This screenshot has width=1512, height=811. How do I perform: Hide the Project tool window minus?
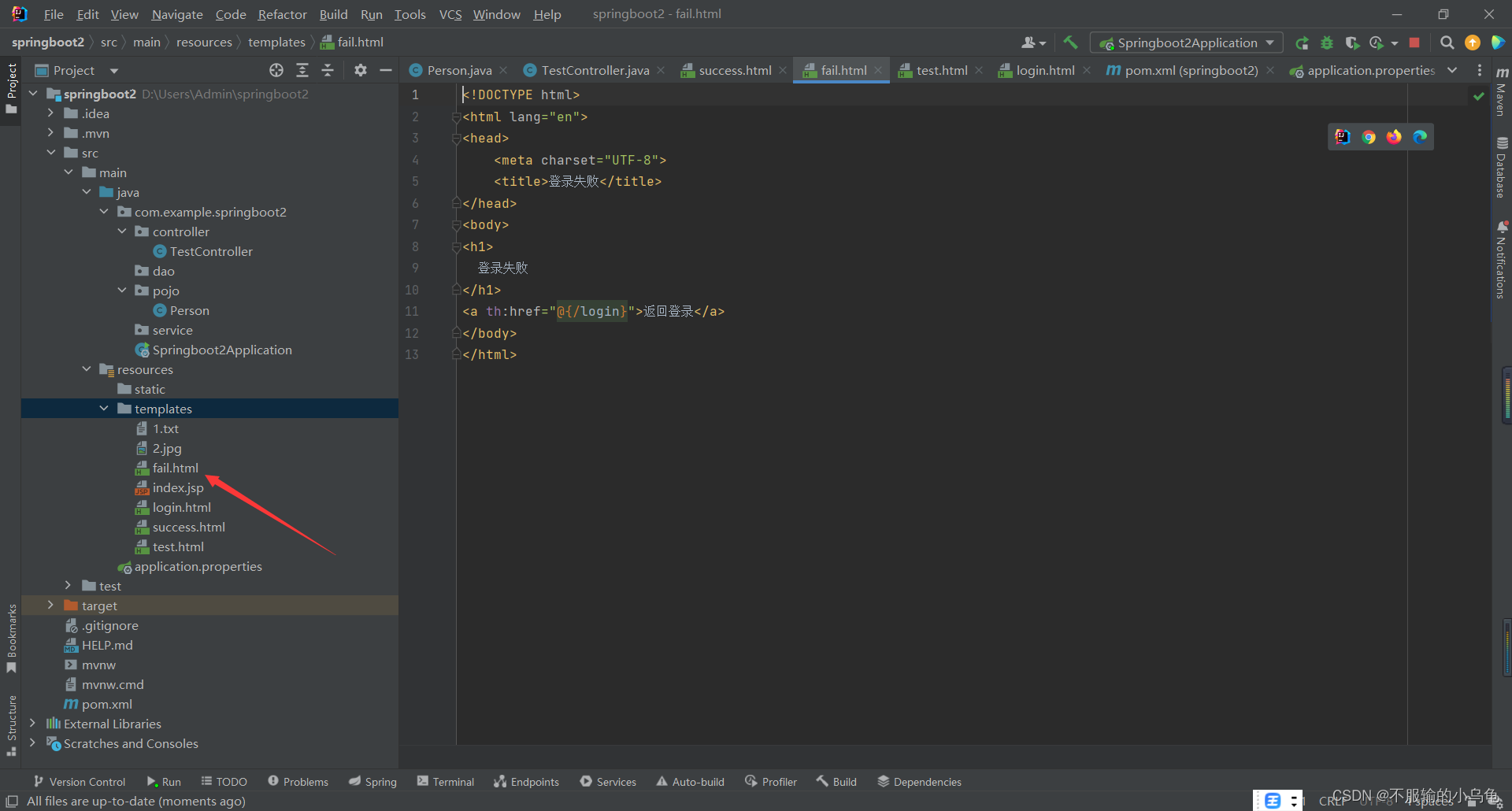[x=386, y=70]
